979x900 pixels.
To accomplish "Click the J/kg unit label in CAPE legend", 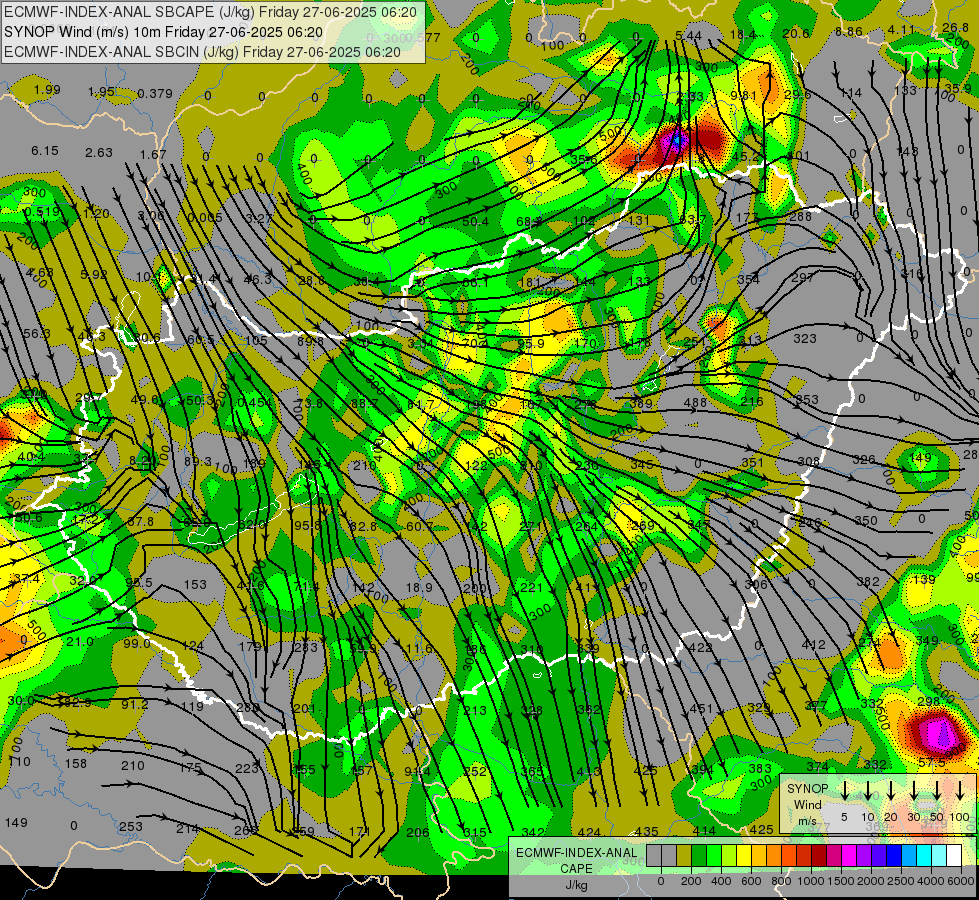I will click(576, 885).
